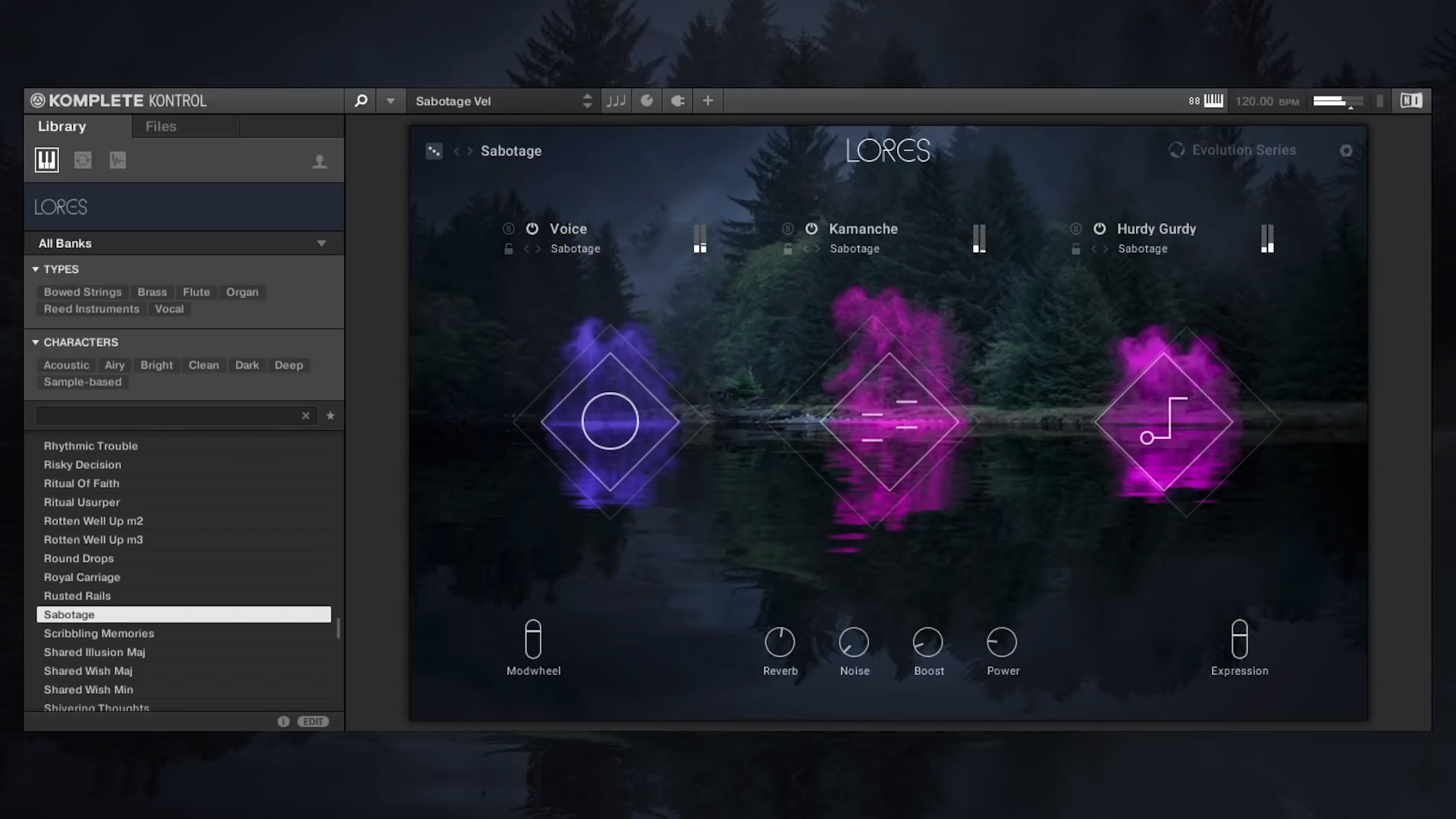This screenshot has height=819, width=1456.
Task: Select the keyboard instruments icon in the library sidebar
Action: click(46, 160)
